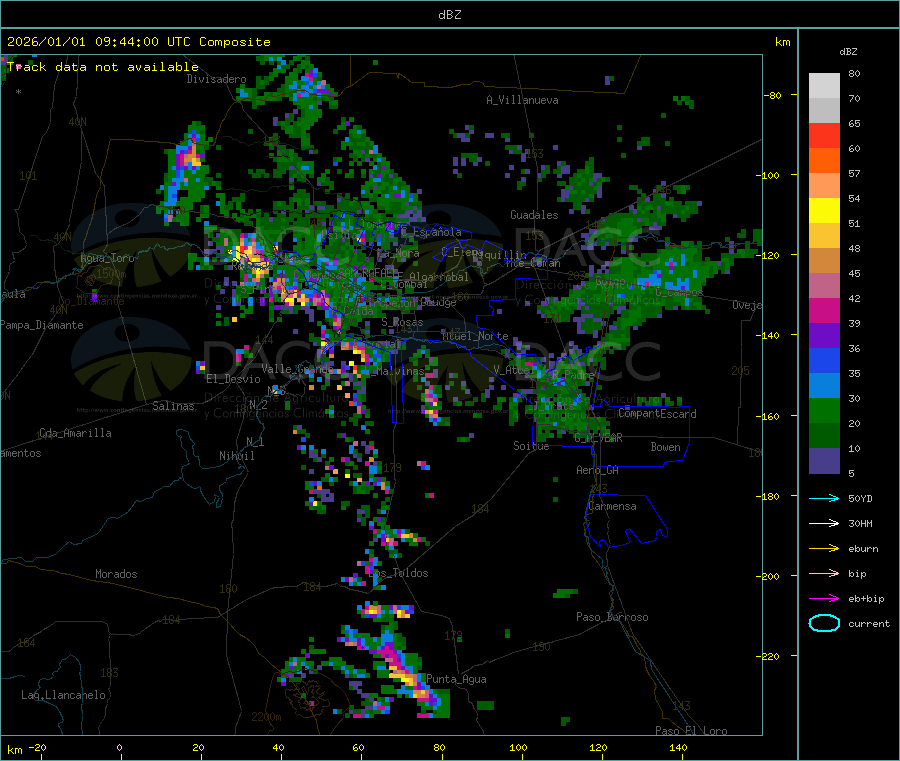
Task: Click the 'Pampa_Diamante' map label
Action: click(42, 325)
